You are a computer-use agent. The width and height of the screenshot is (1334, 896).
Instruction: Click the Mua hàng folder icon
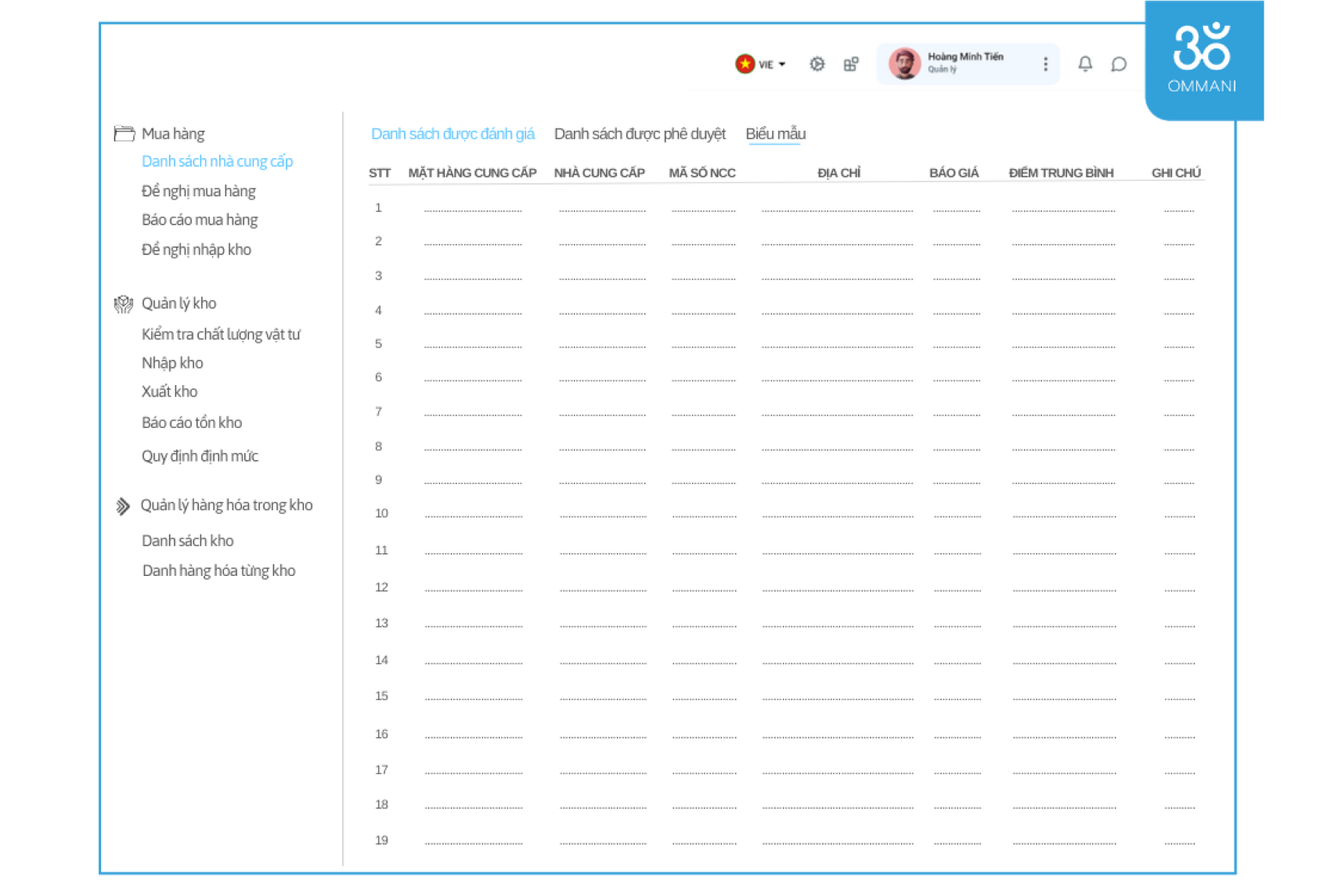point(124,134)
